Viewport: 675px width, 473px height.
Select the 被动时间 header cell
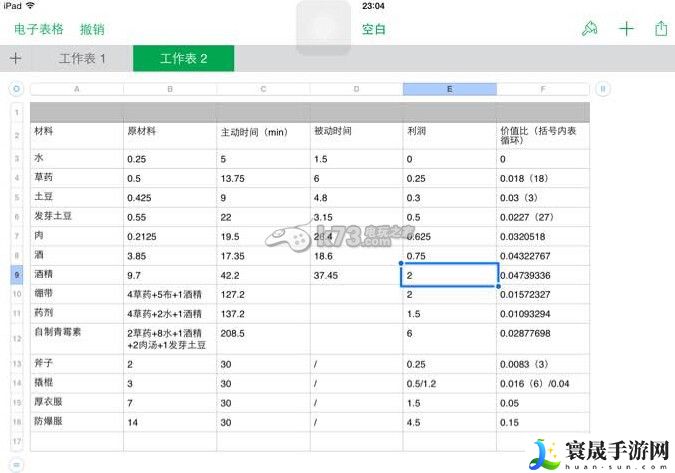tap(356, 136)
